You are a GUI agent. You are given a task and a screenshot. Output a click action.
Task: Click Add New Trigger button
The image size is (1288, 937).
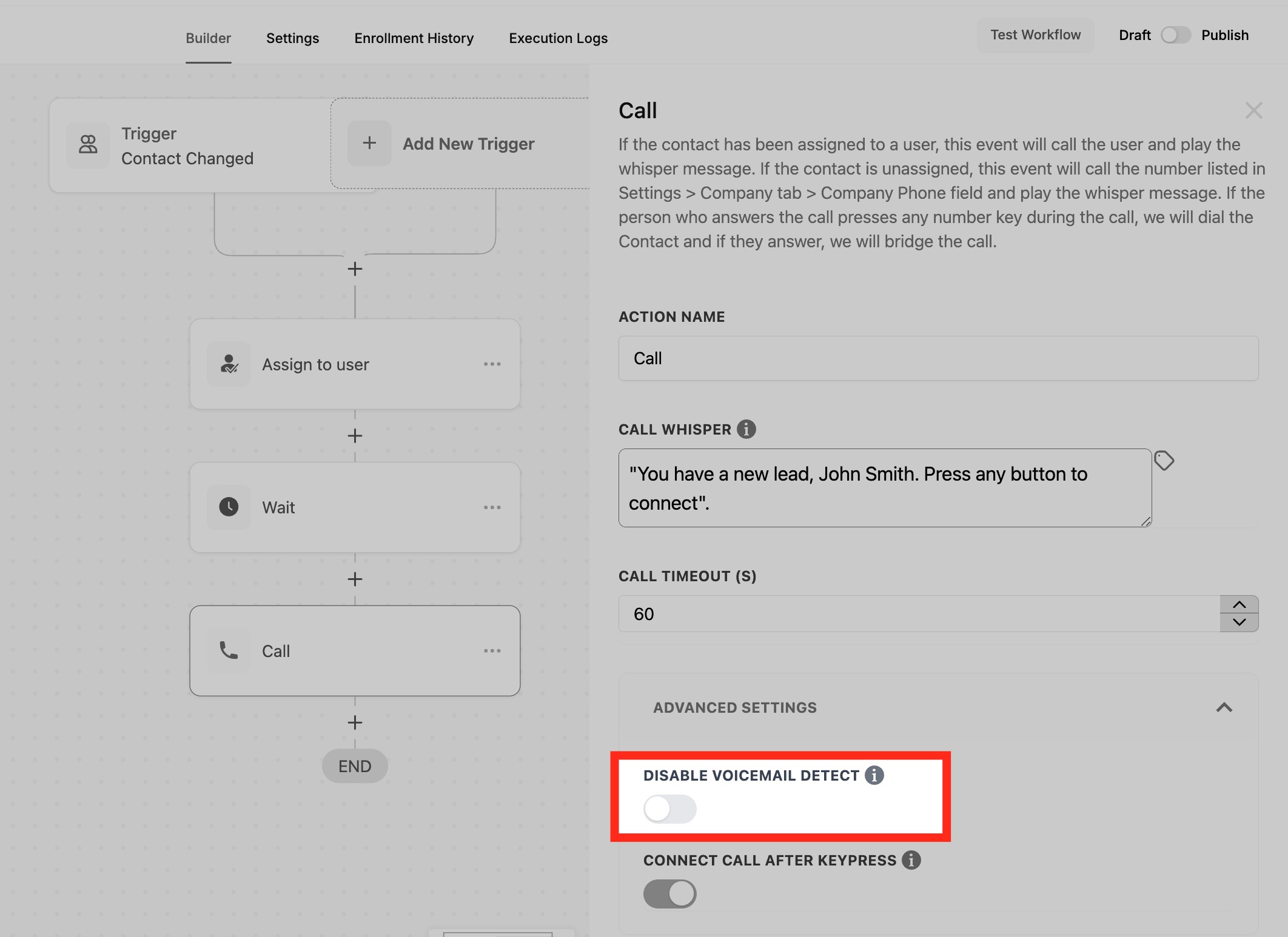tap(468, 144)
